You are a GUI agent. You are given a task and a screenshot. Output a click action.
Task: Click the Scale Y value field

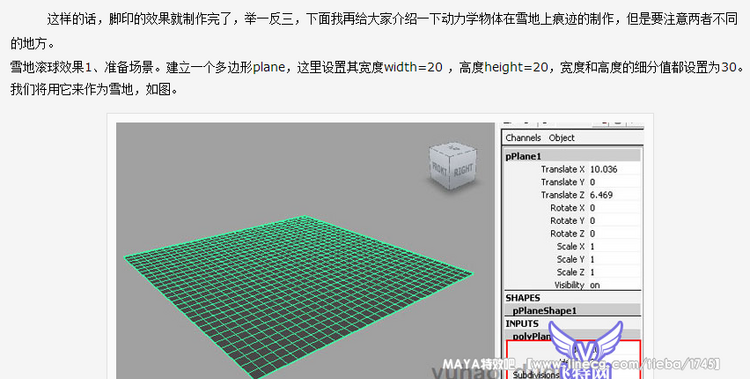point(614,259)
